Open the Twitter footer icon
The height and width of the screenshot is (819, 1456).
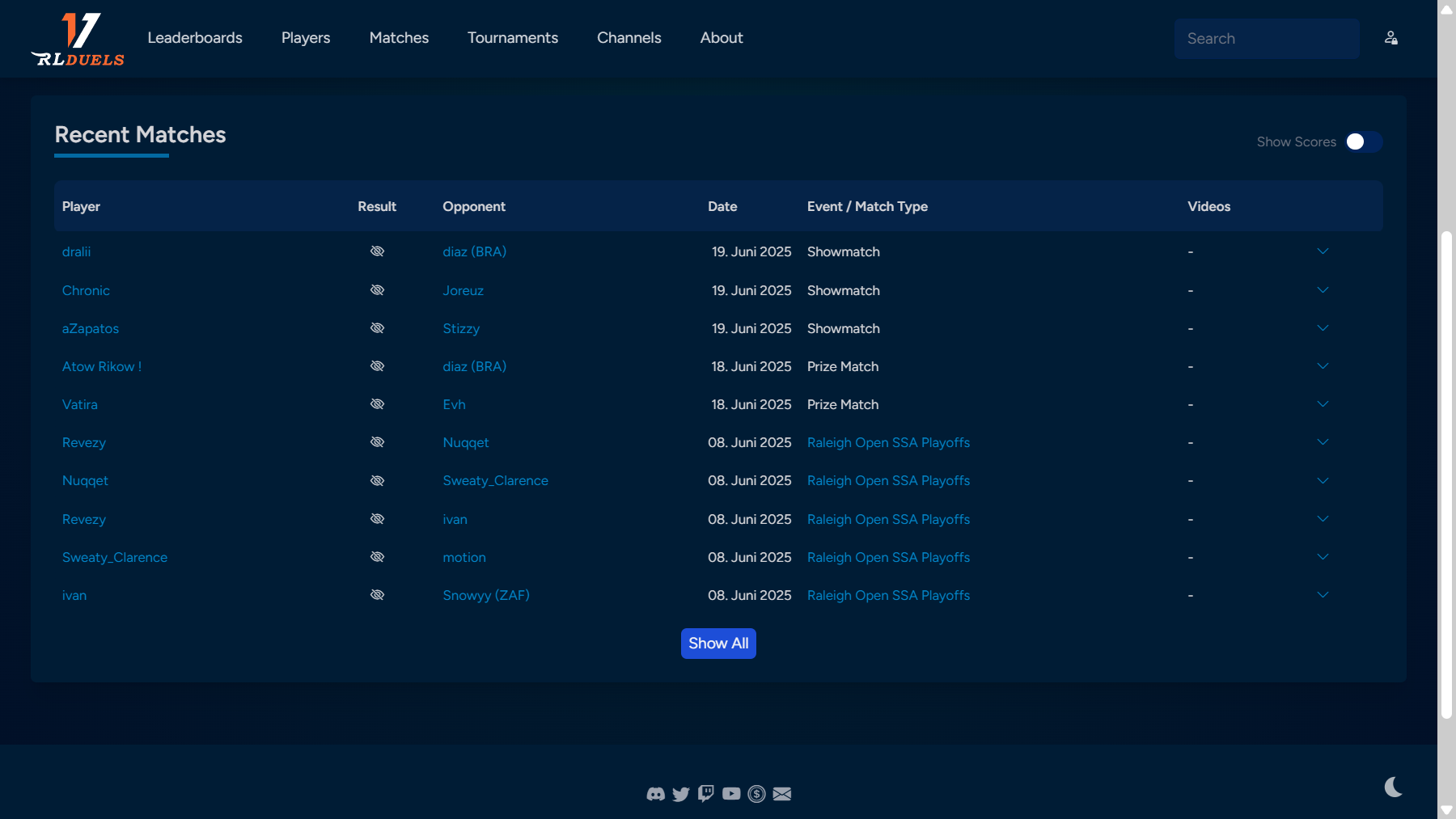click(681, 794)
